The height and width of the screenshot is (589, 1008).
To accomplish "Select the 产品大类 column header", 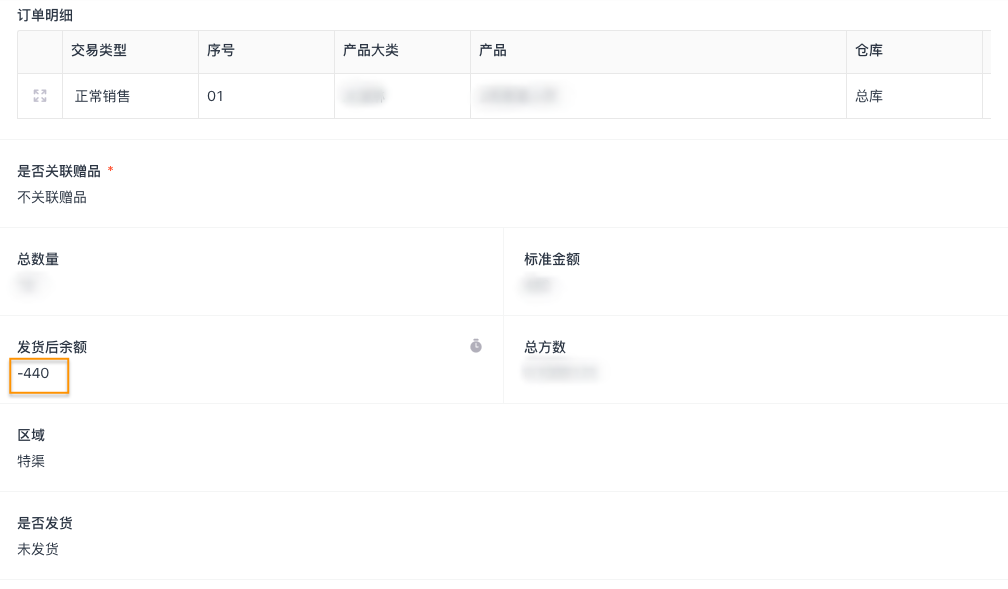I will [x=371, y=50].
